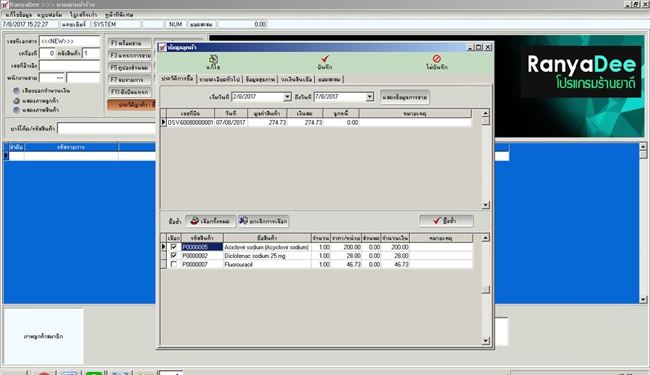
Task: Open the end date 7/8/2017 dropdown
Action: coord(370,97)
